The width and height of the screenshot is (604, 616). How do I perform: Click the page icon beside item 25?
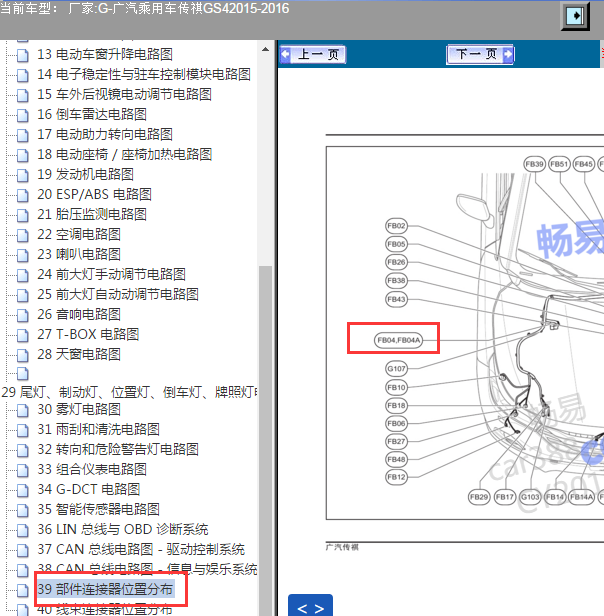23,296
